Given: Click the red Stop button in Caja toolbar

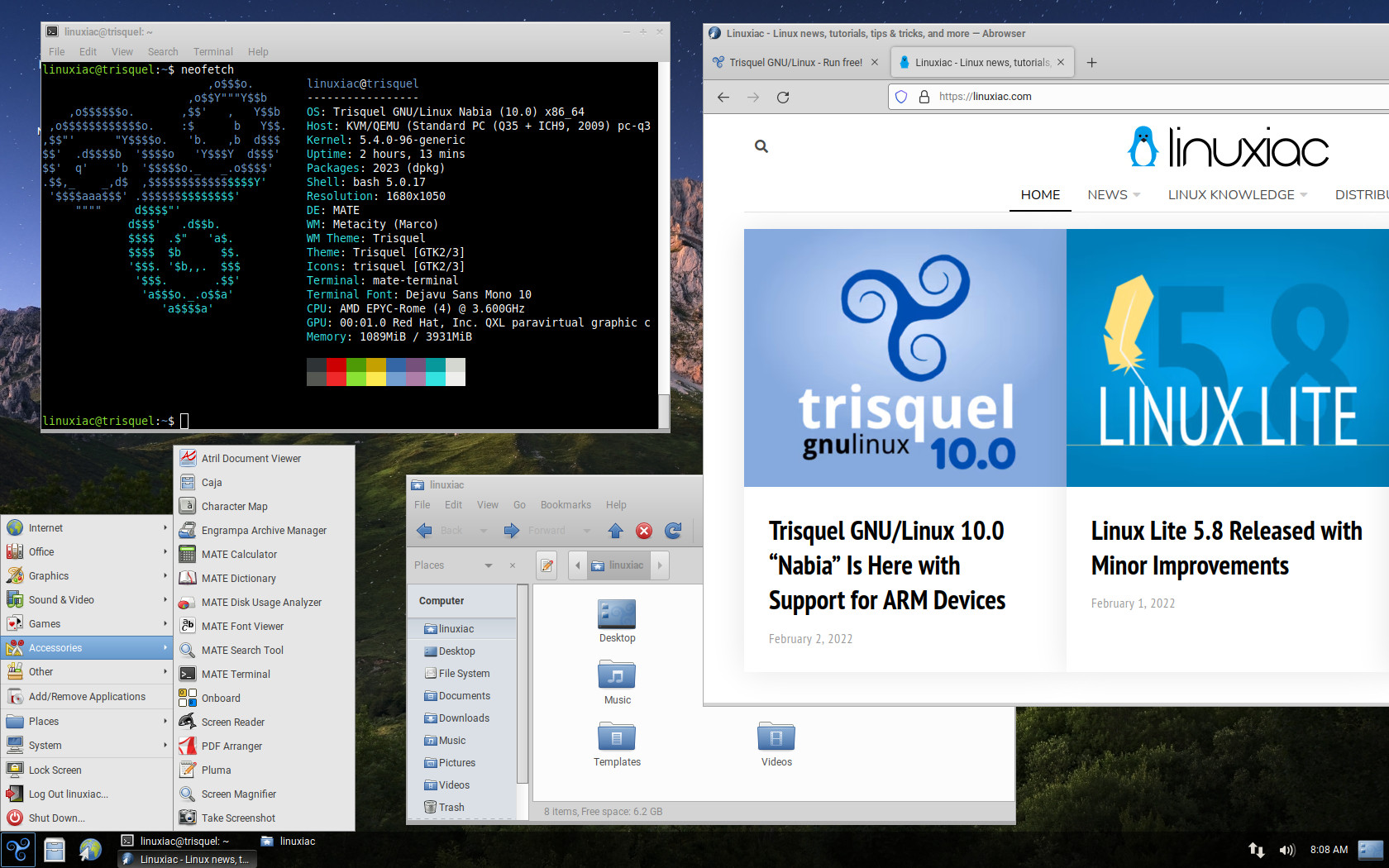Looking at the screenshot, I should point(644,531).
